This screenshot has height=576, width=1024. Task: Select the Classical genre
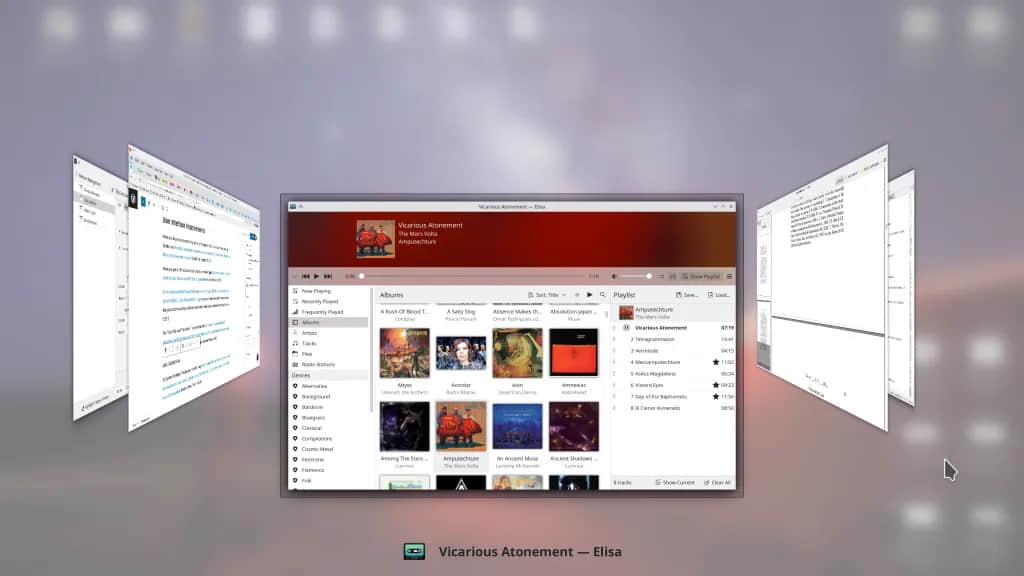(330, 428)
